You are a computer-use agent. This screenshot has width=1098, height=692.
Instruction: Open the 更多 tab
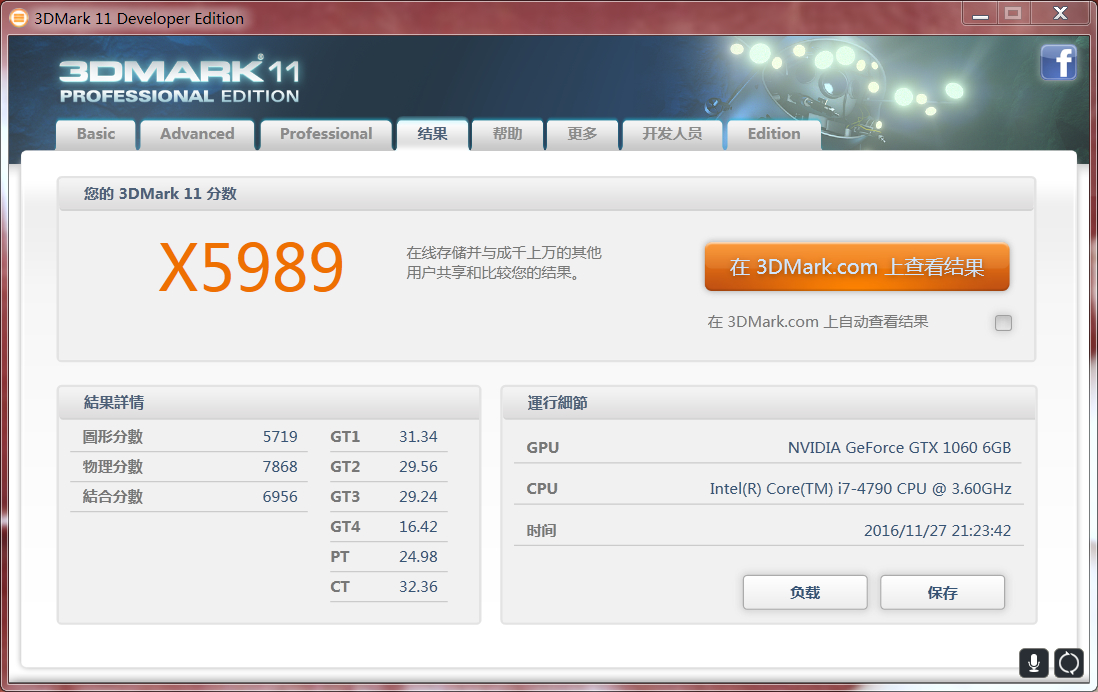pos(583,134)
